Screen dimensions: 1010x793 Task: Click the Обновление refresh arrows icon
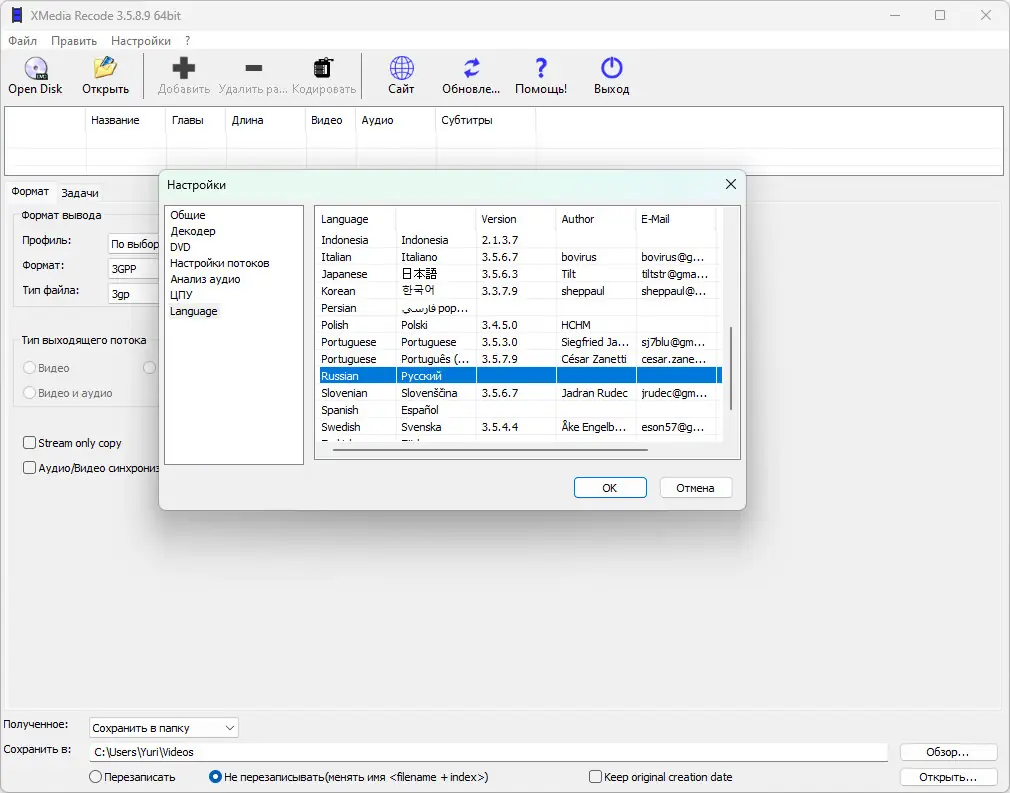(472, 68)
